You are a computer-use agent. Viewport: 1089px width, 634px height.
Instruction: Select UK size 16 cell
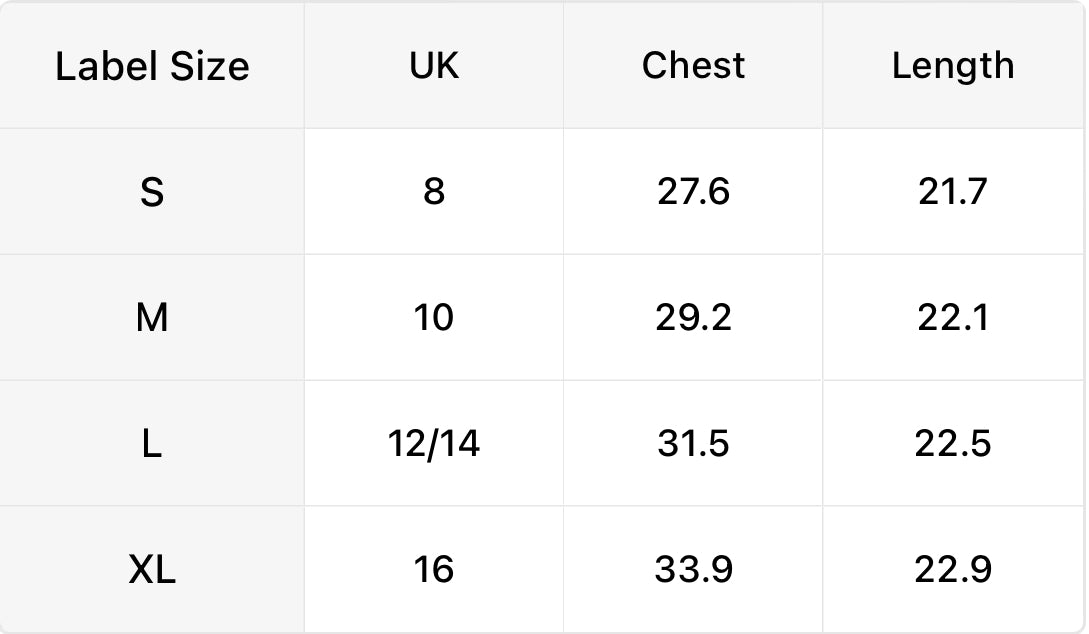tap(433, 569)
